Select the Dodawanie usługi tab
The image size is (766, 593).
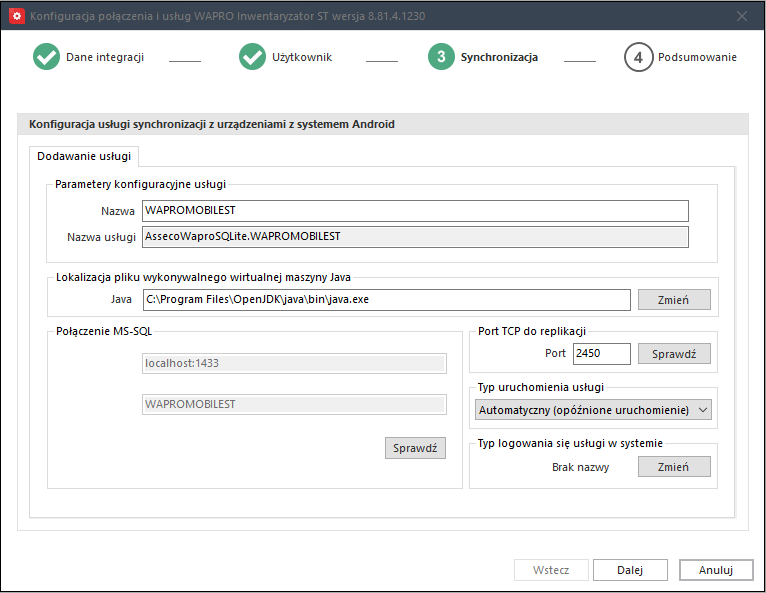(84, 156)
